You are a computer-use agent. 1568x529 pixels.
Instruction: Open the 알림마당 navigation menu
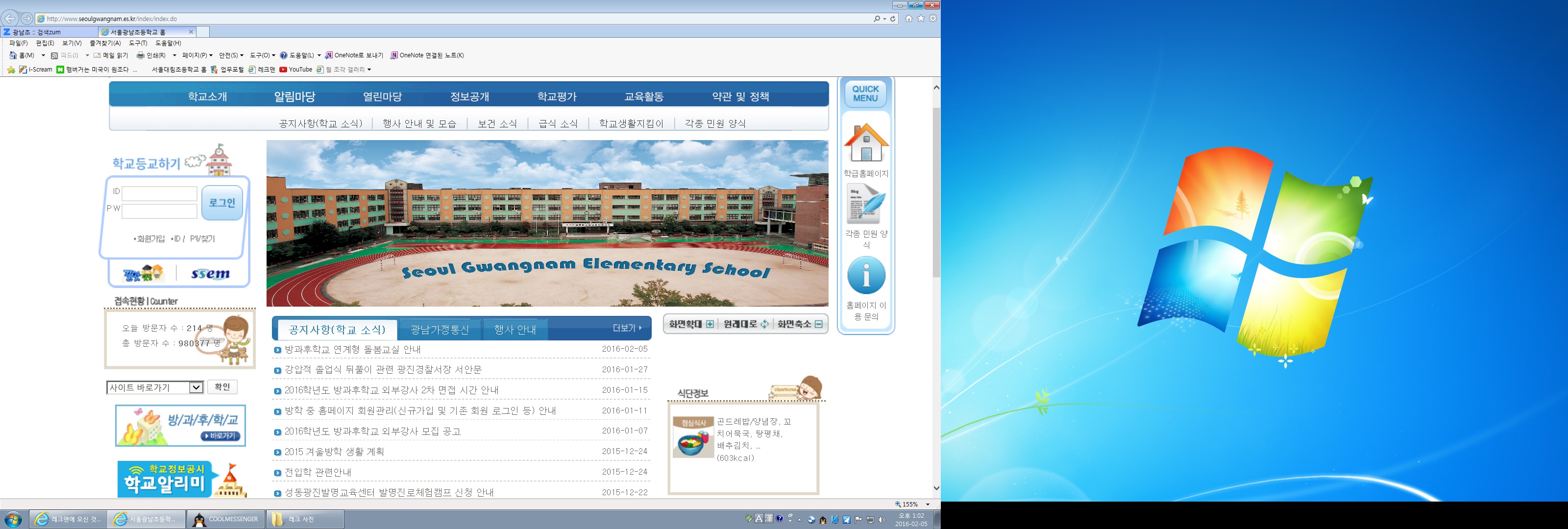tap(294, 96)
